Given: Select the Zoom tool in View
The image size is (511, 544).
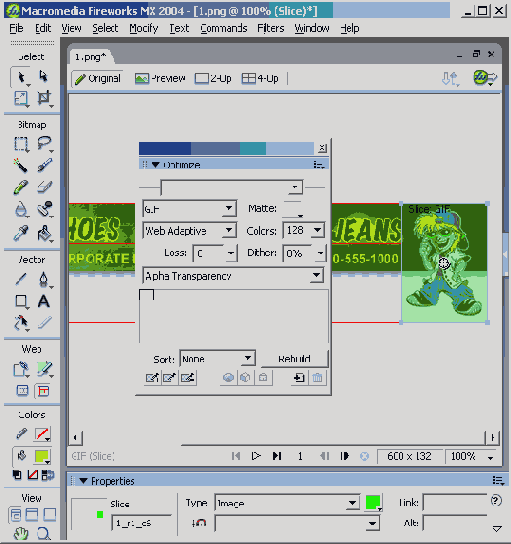Looking at the screenshot, I should tap(44, 533).
